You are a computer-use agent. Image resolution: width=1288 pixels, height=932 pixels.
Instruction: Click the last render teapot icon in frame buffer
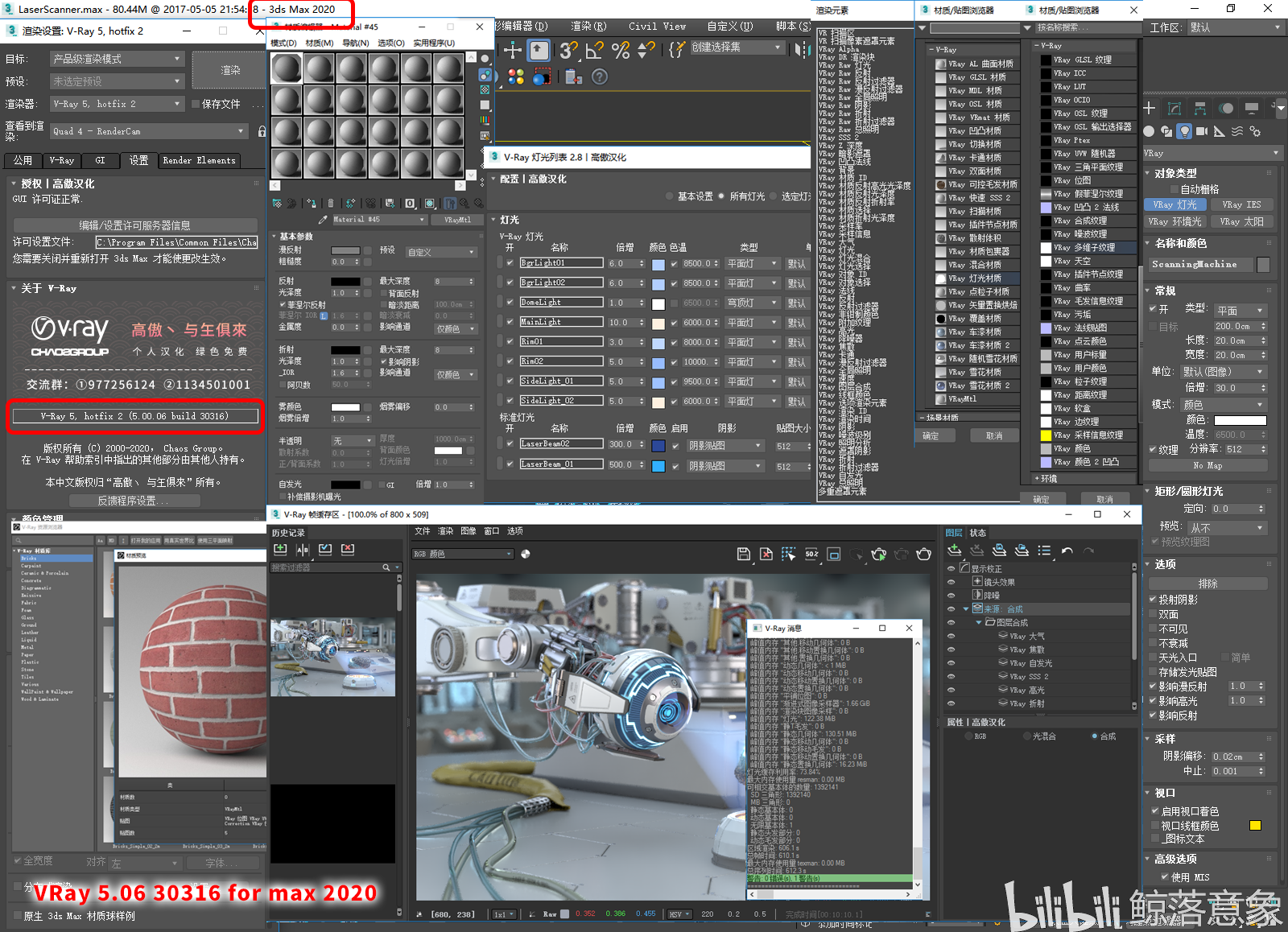point(924,554)
